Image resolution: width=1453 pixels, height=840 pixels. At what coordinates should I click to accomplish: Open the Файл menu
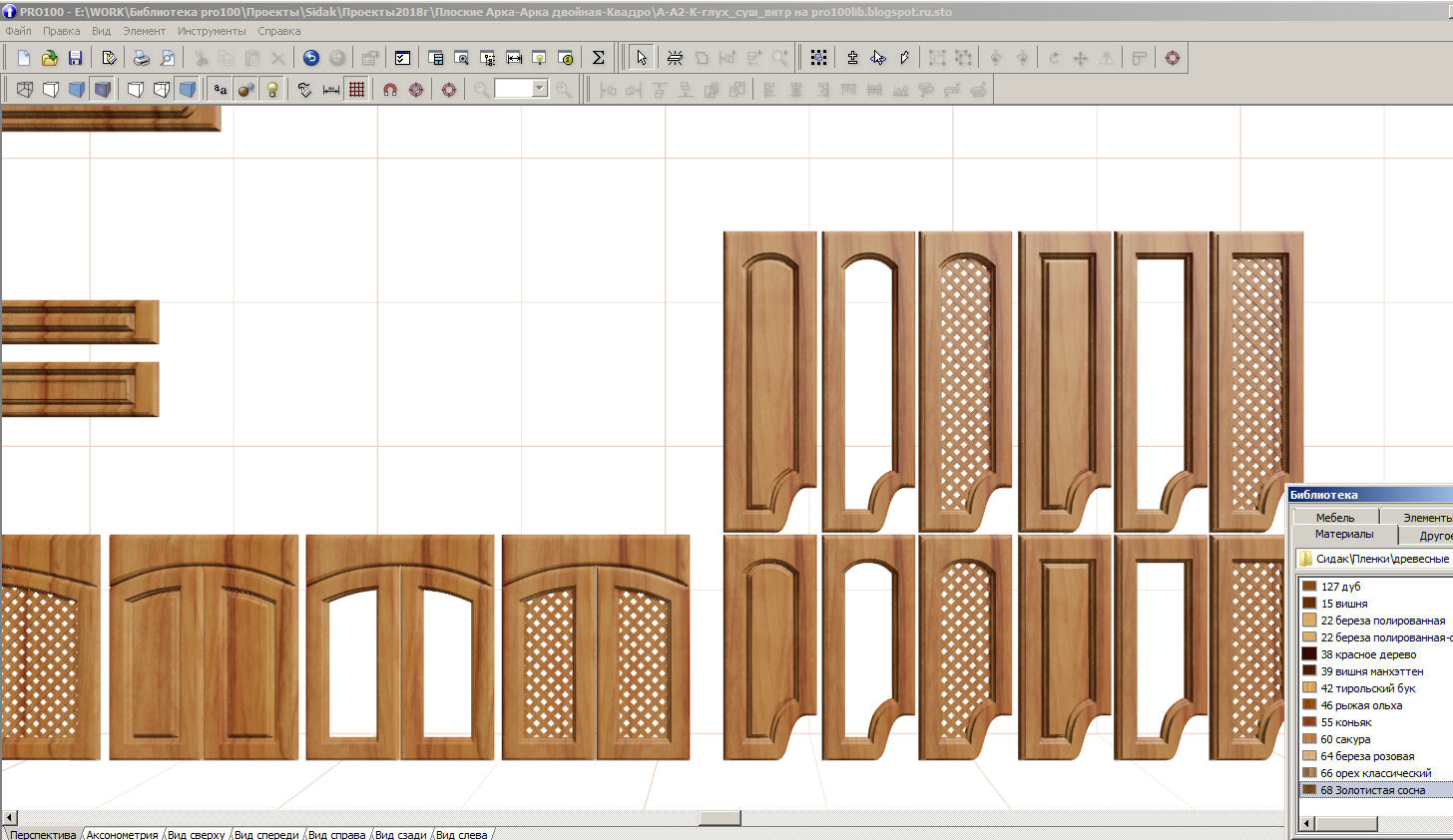tap(18, 31)
